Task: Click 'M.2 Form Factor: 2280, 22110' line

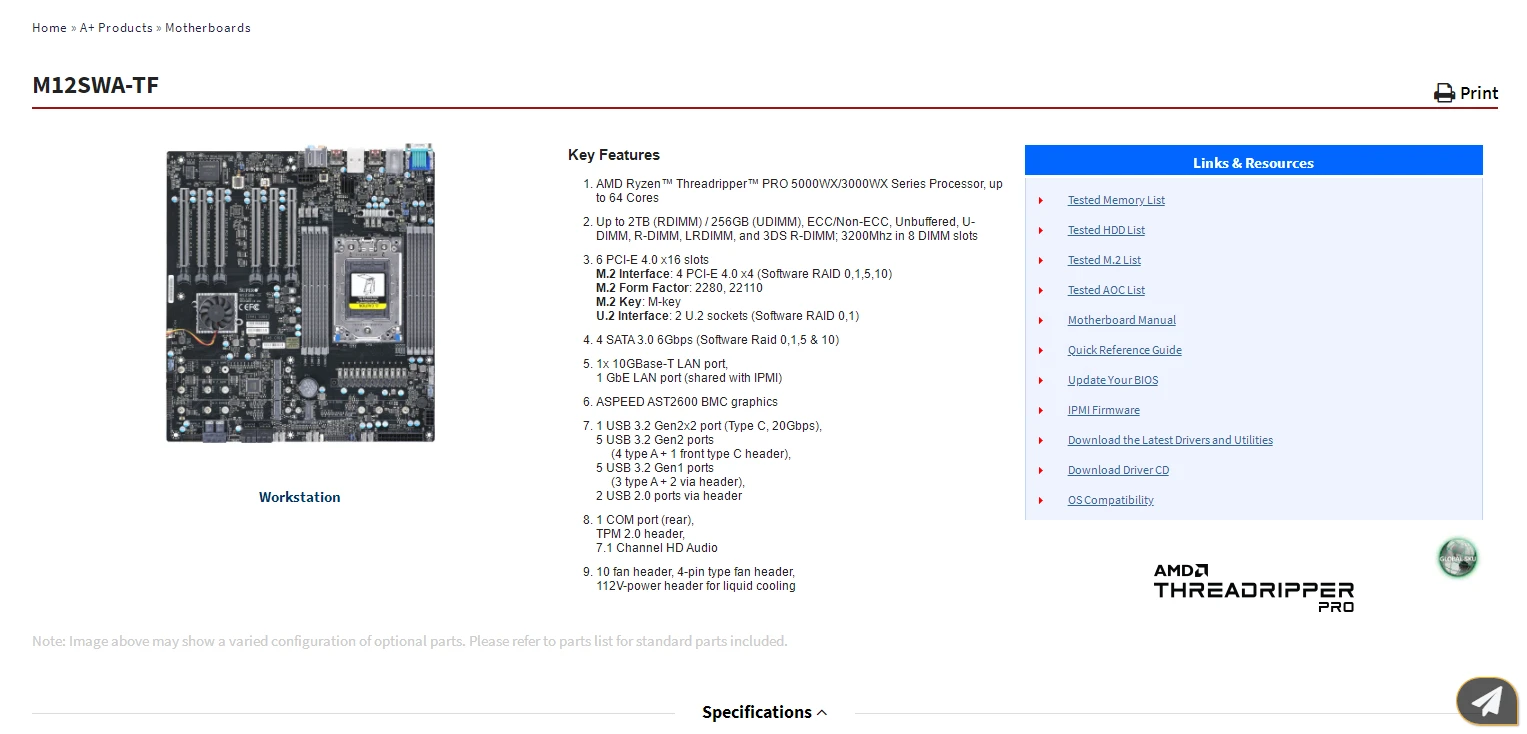Action: coord(679,288)
